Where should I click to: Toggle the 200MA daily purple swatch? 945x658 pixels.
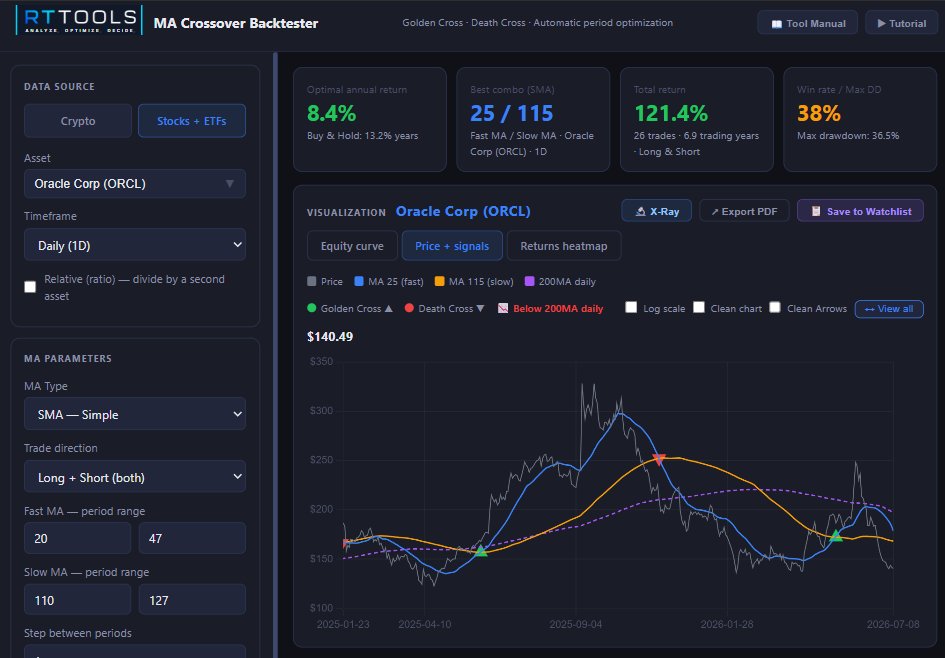(529, 281)
